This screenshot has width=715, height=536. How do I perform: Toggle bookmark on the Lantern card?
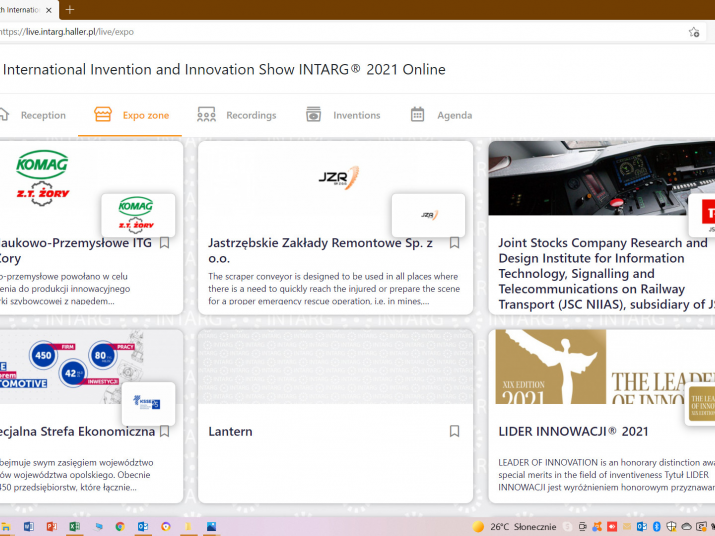(x=454, y=432)
